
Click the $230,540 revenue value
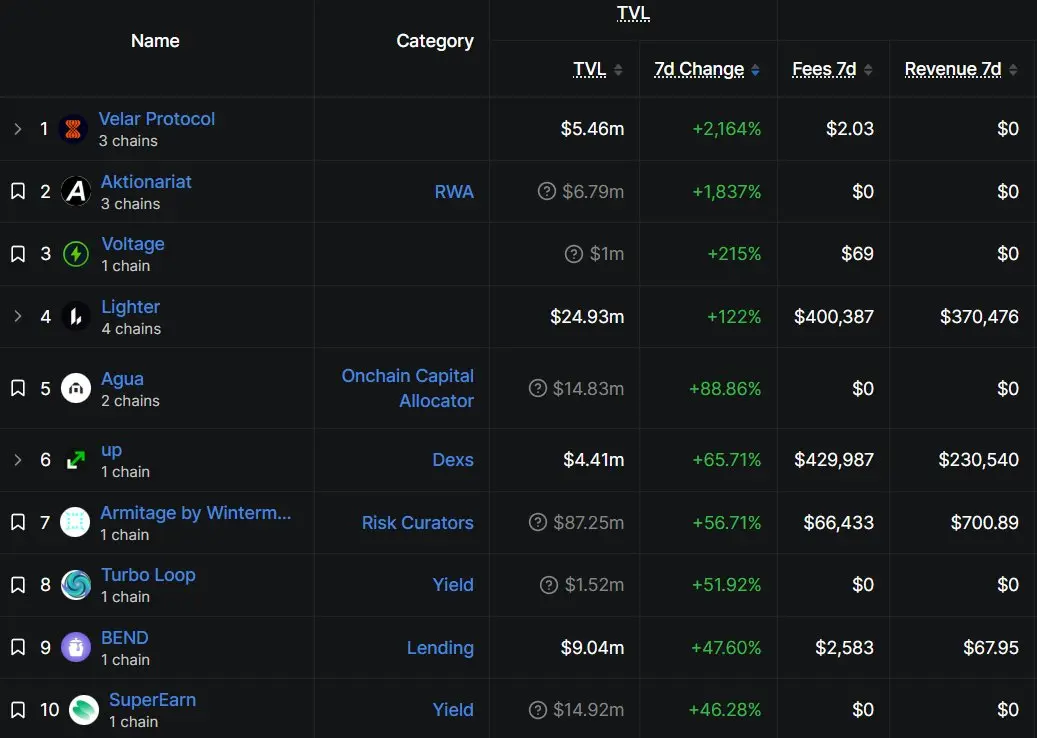click(x=978, y=460)
